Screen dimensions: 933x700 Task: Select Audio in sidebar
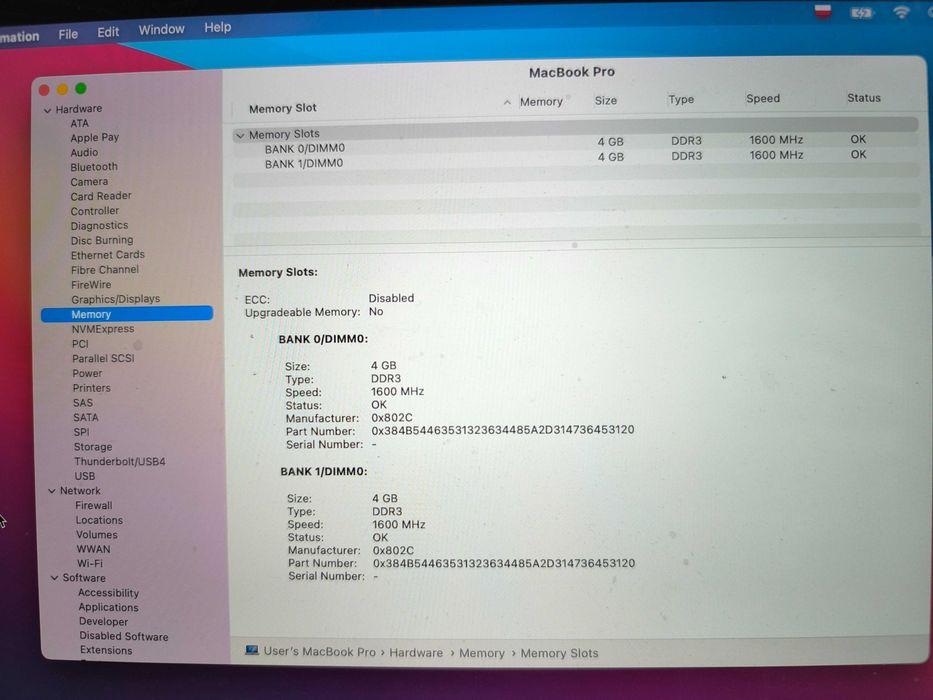84,152
